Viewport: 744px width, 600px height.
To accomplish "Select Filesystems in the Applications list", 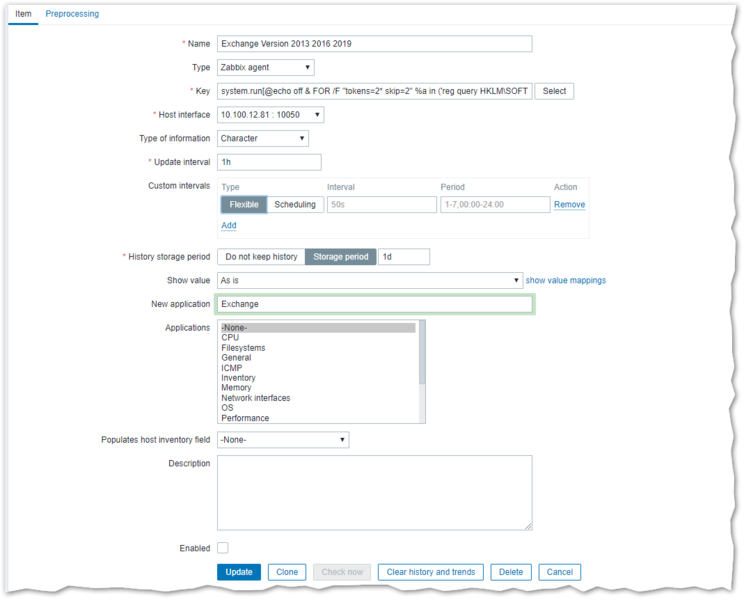I will tap(243, 348).
